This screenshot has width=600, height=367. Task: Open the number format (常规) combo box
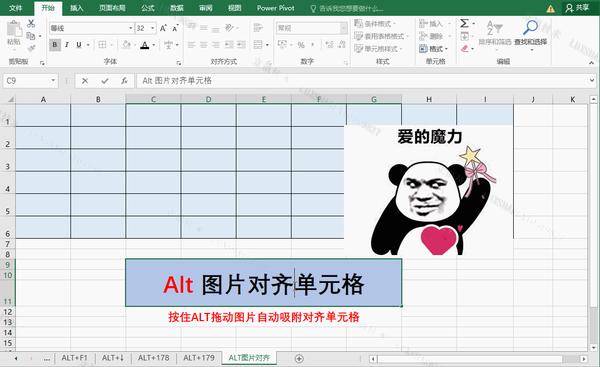(311, 28)
